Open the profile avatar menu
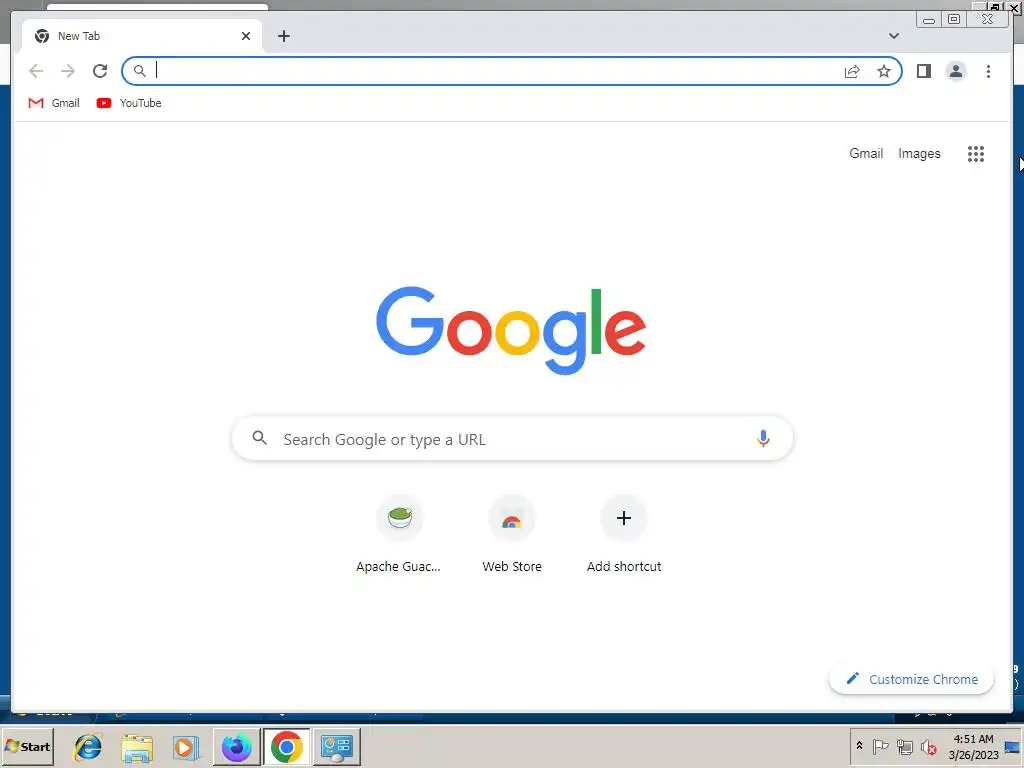This screenshot has width=1024, height=768. coord(955,71)
